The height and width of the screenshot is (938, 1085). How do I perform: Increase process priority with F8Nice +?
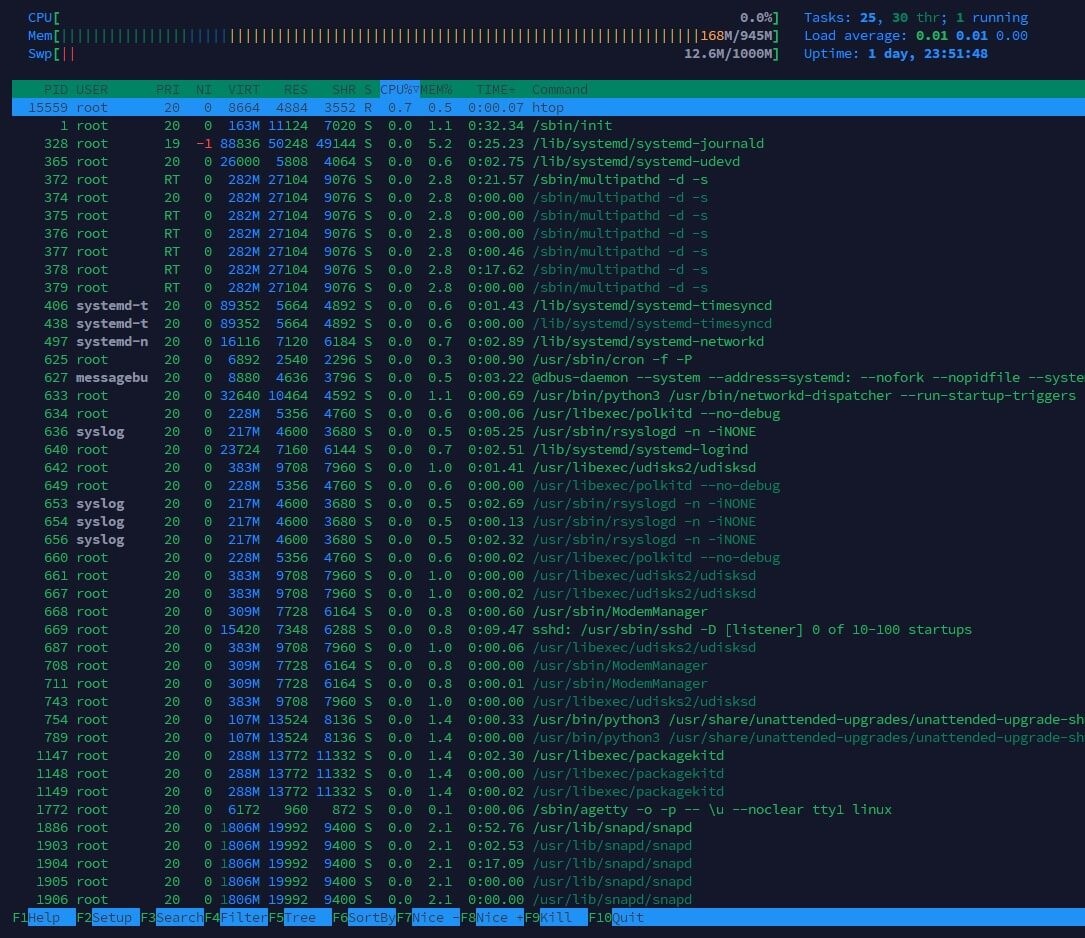pos(490,917)
